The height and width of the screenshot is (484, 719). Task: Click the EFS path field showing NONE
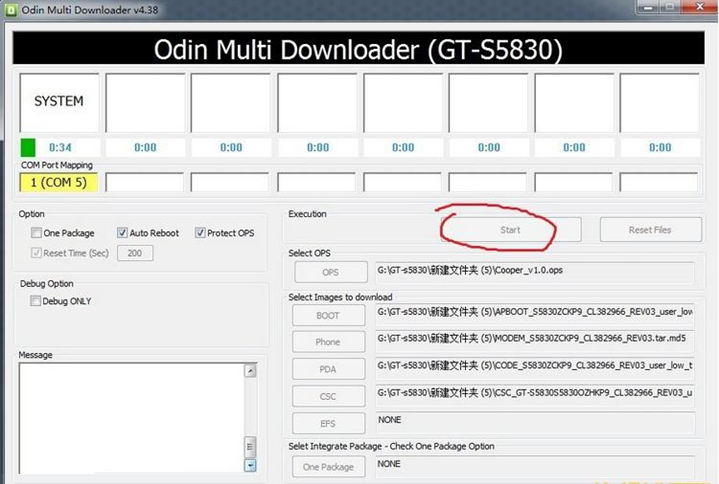[x=535, y=423]
